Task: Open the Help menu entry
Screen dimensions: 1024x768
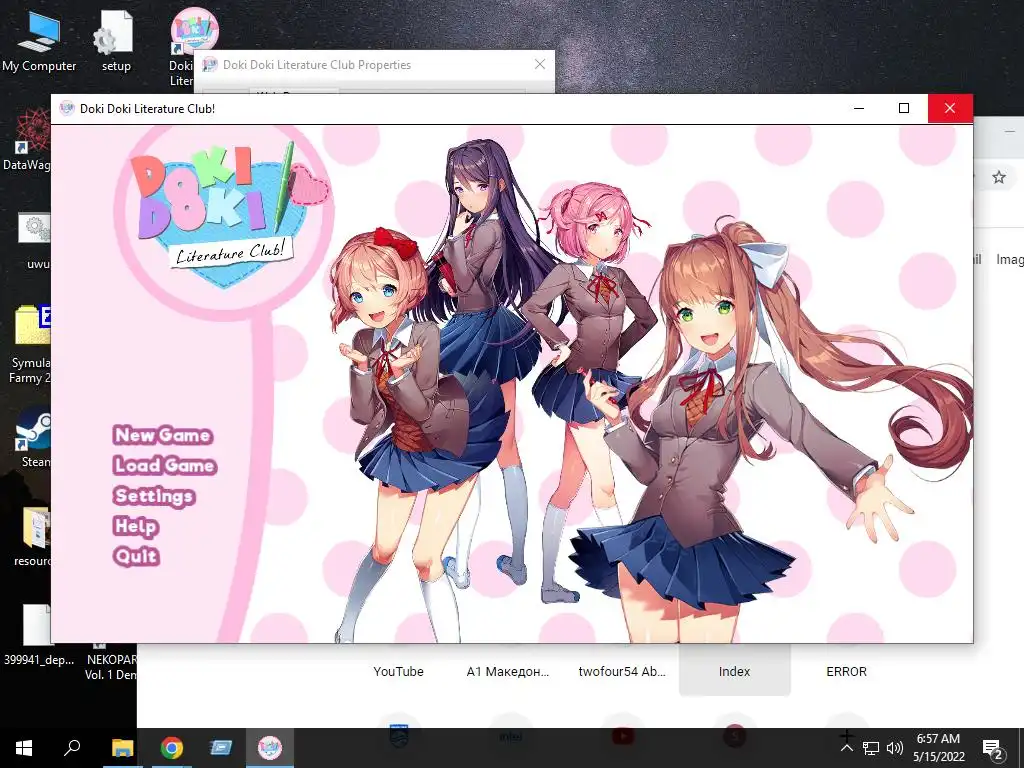Action: 136,526
